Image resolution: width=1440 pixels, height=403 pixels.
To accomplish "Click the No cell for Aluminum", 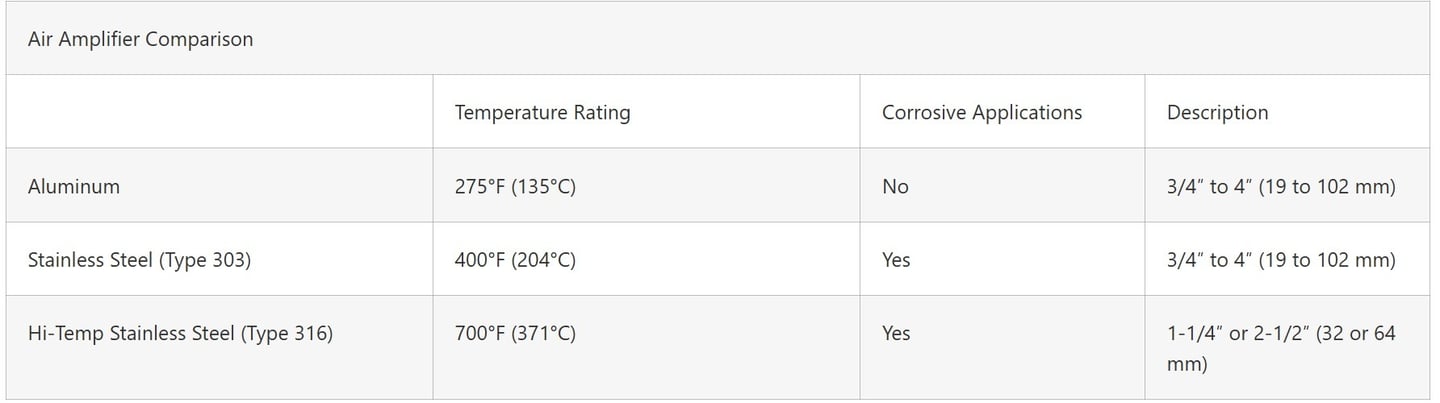I will (x=895, y=186).
